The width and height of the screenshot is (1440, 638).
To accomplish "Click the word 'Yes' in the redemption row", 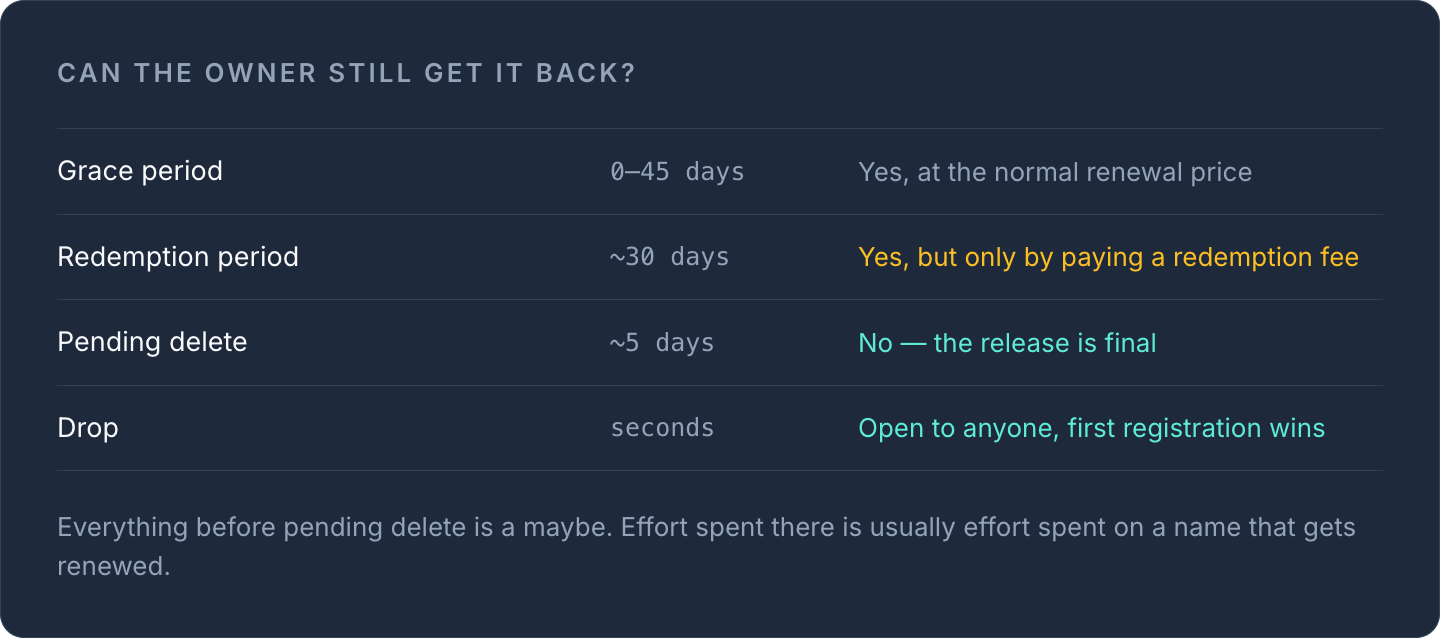I will 880,258.
